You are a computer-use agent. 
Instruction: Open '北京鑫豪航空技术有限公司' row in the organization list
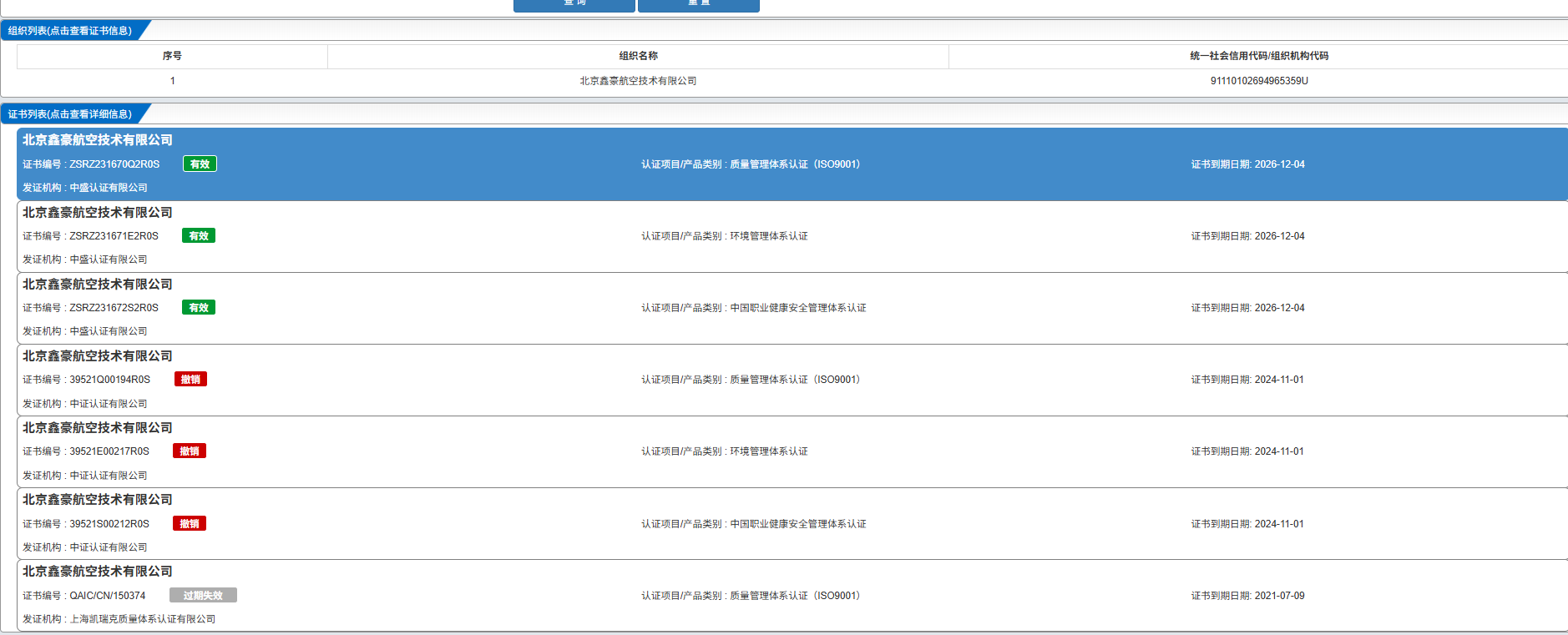(x=638, y=81)
